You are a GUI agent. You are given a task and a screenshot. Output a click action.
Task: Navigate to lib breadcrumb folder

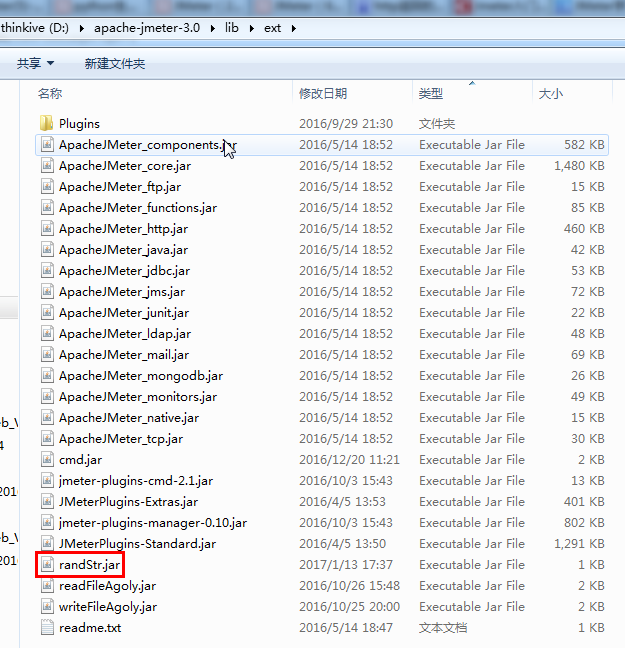[231, 28]
